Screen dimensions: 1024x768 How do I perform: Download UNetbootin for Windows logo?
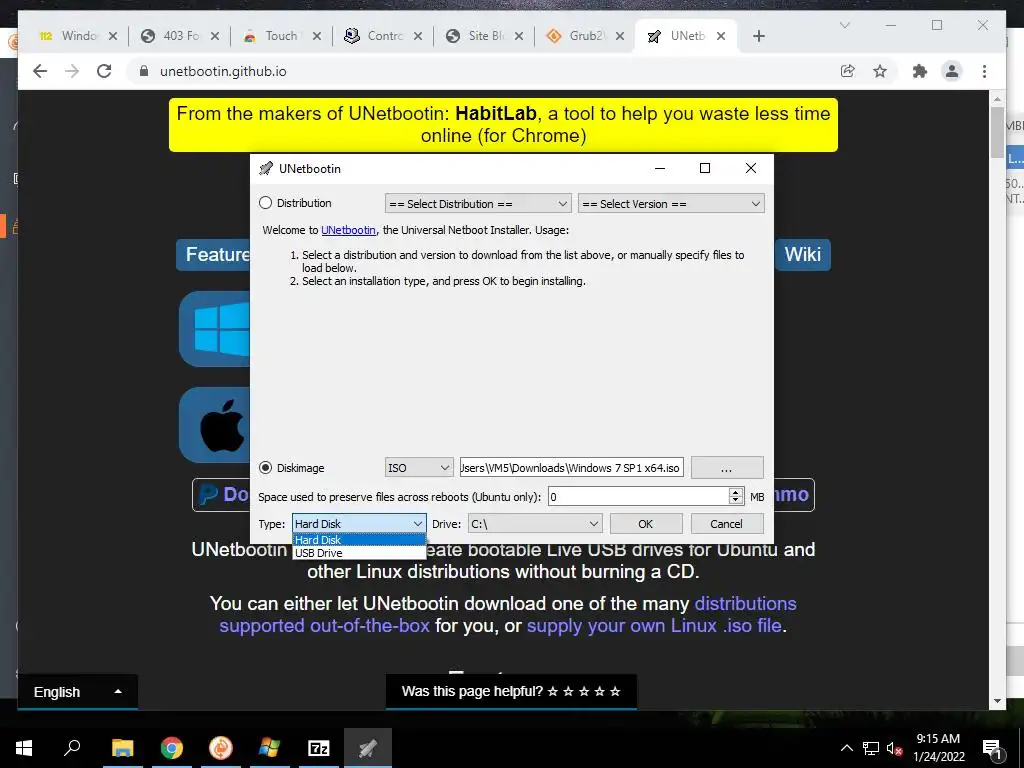tap(215, 329)
